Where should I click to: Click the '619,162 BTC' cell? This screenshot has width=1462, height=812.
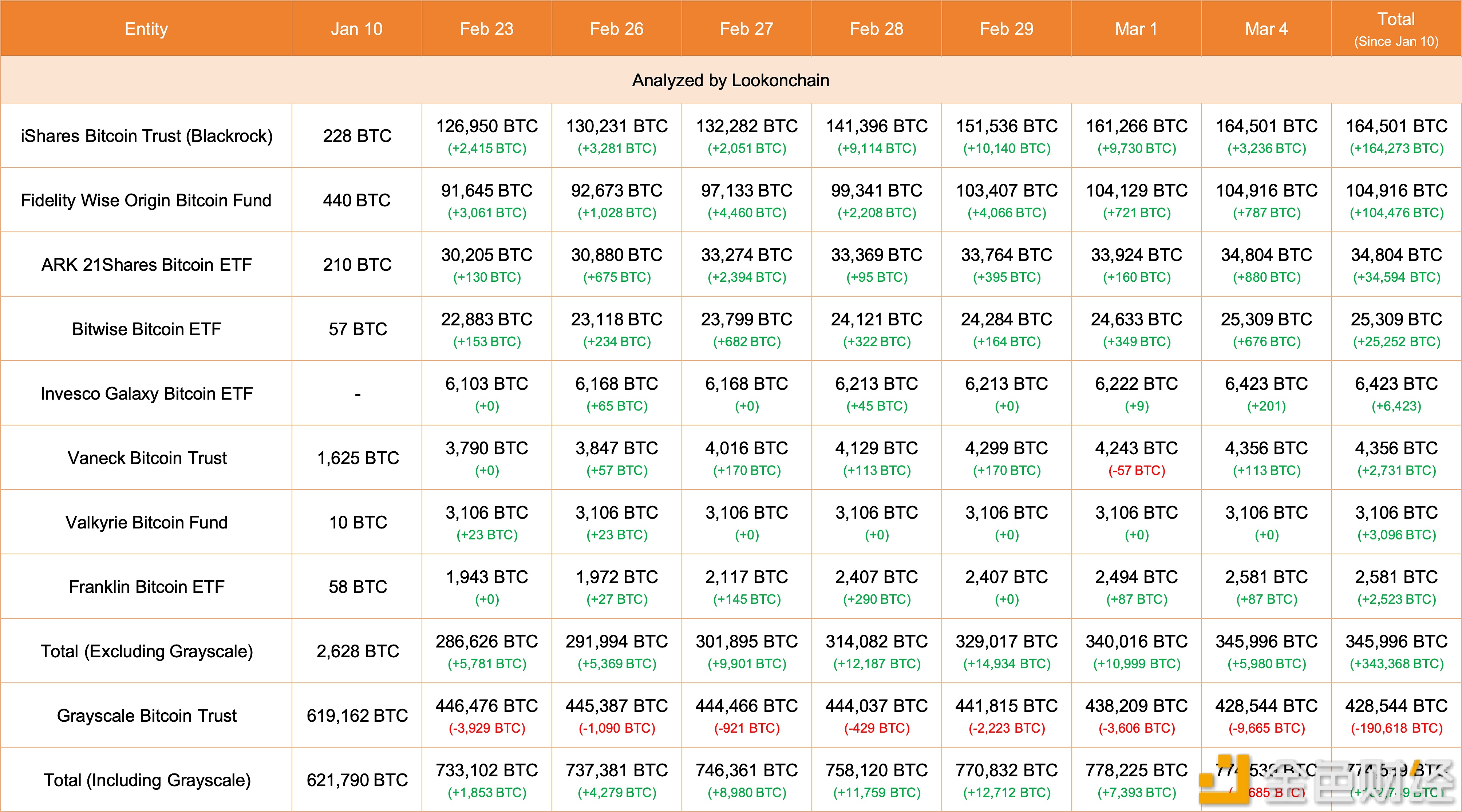coord(357,715)
